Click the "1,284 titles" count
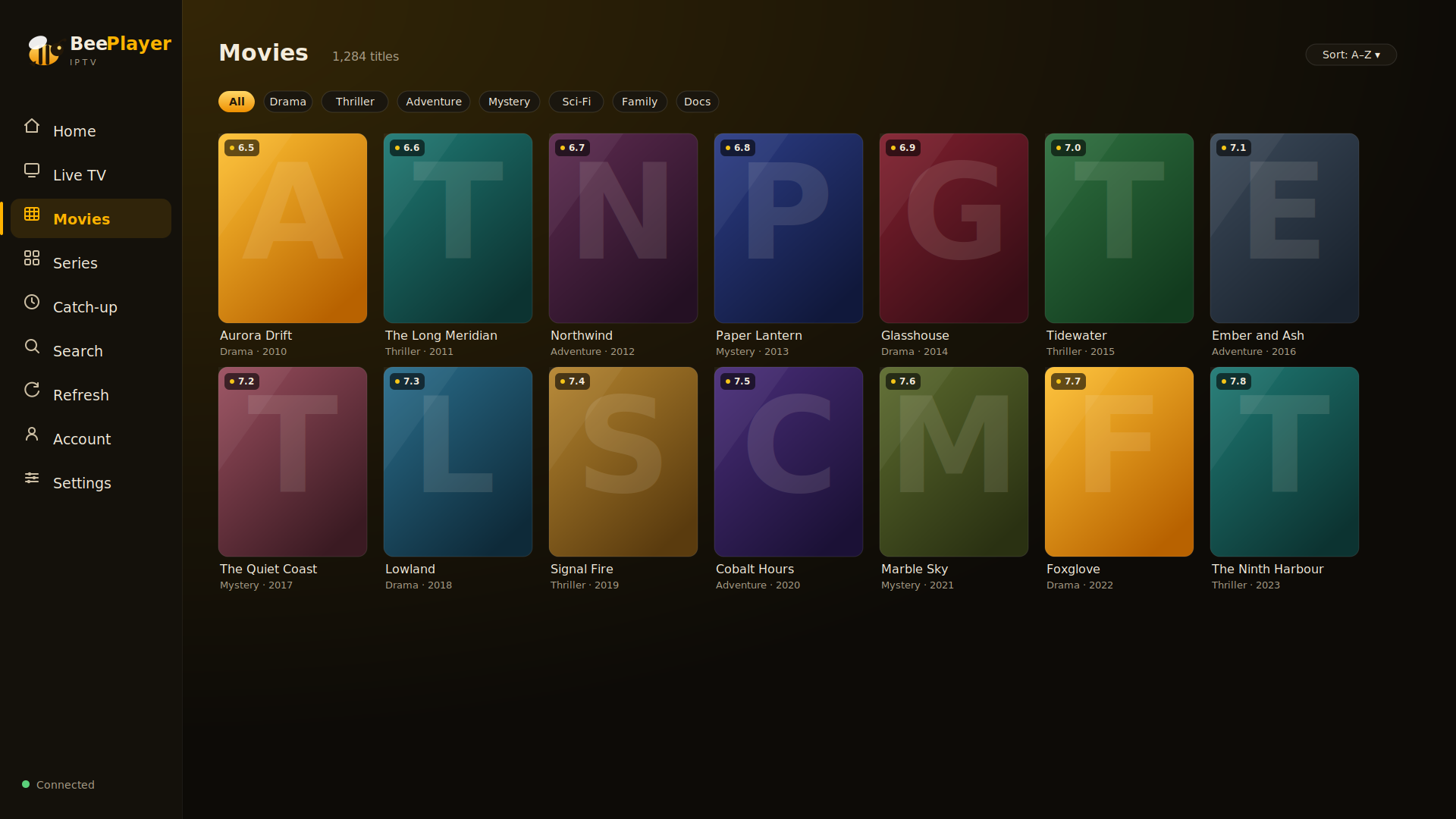The image size is (1456, 819). [366, 57]
